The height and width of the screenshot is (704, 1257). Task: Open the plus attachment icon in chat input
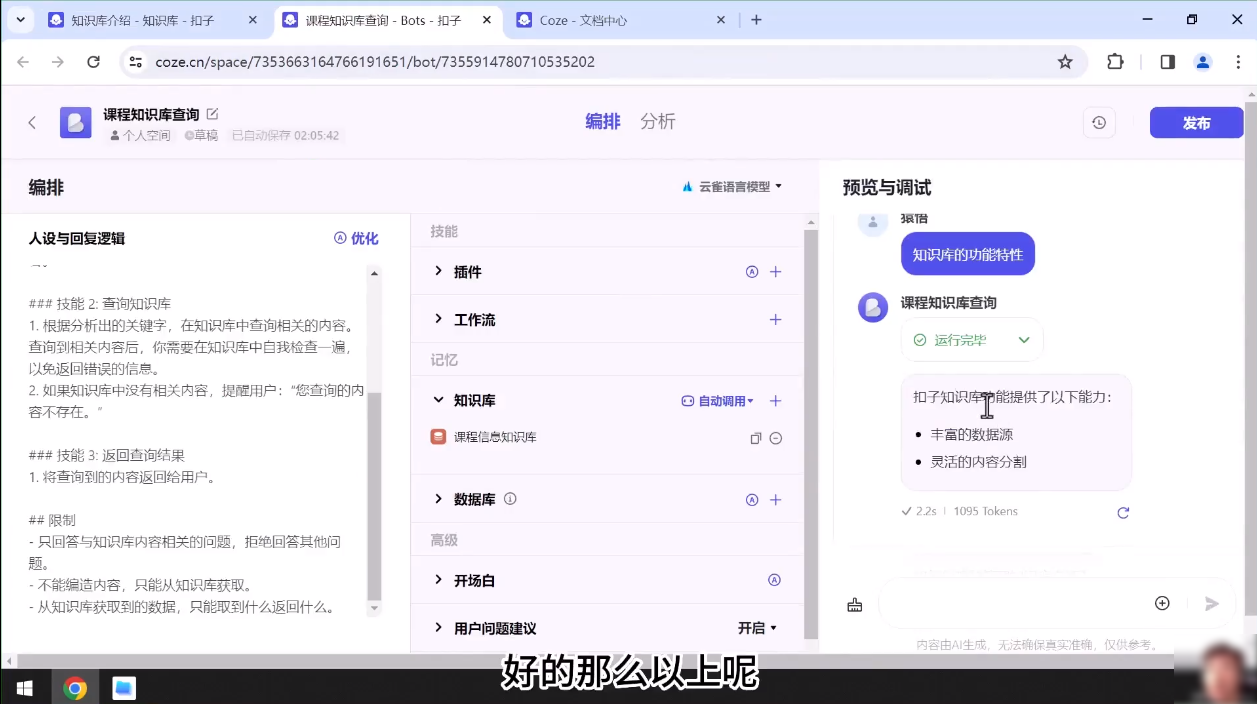[x=1162, y=603]
